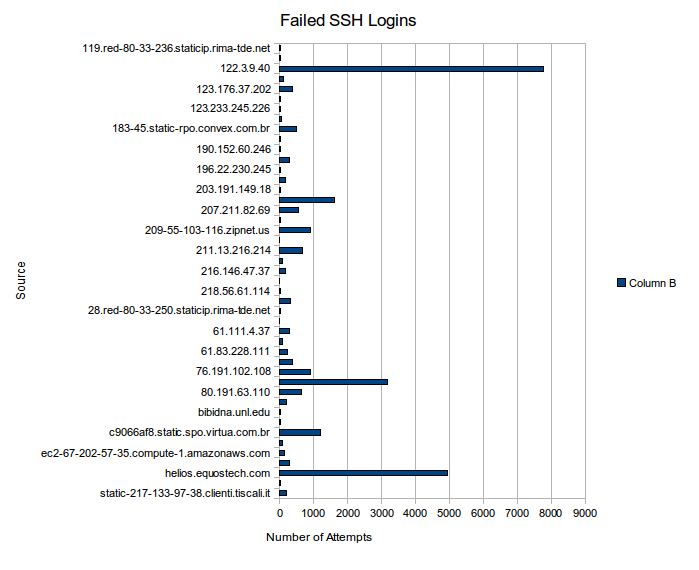This screenshot has height=570, width=699.
Task: Select the static-217-133-97-38.clienti.tiscali.it bar
Action: click(x=283, y=493)
